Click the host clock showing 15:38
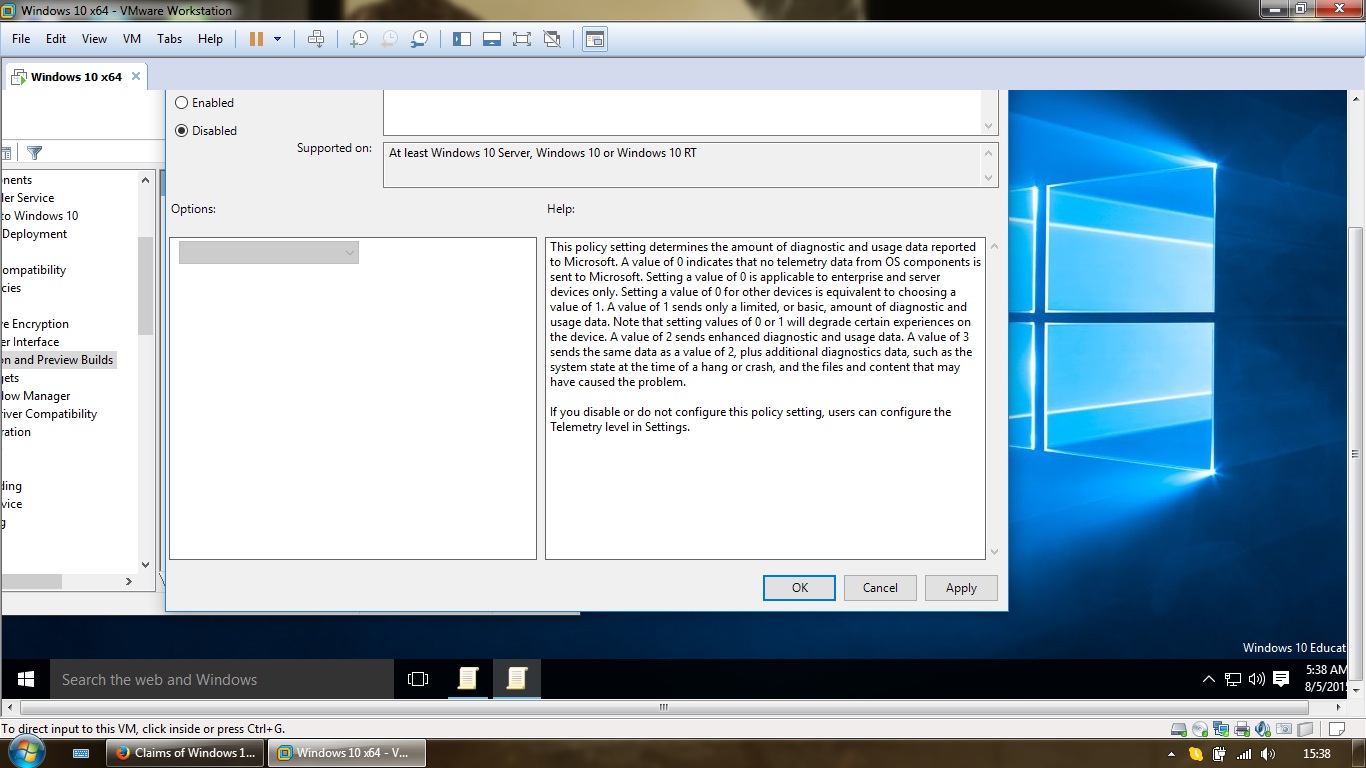This screenshot has width=1366, height=768. pos(1317,754)
